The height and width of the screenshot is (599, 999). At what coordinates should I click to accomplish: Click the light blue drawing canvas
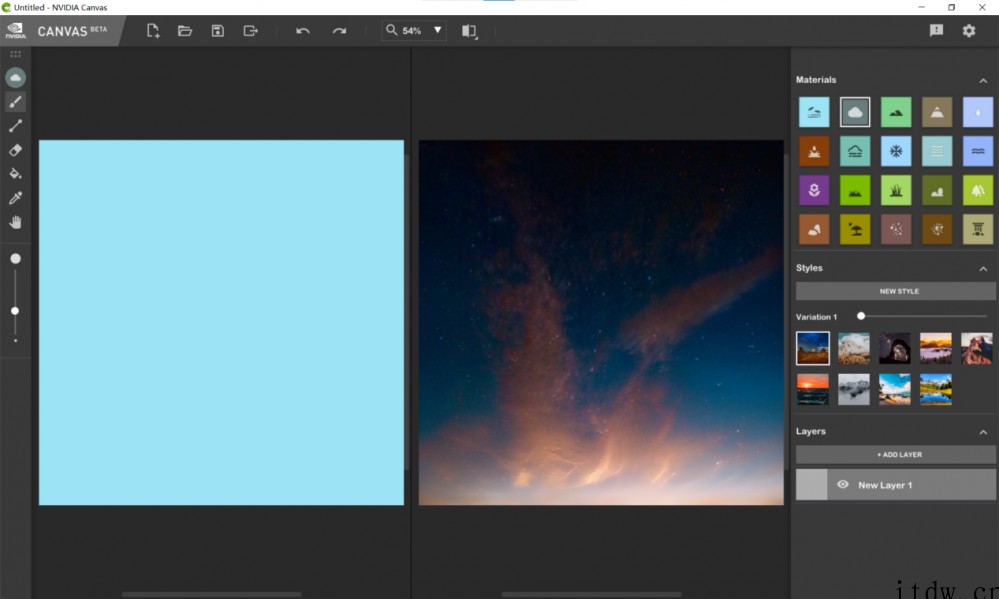[221, 322]
